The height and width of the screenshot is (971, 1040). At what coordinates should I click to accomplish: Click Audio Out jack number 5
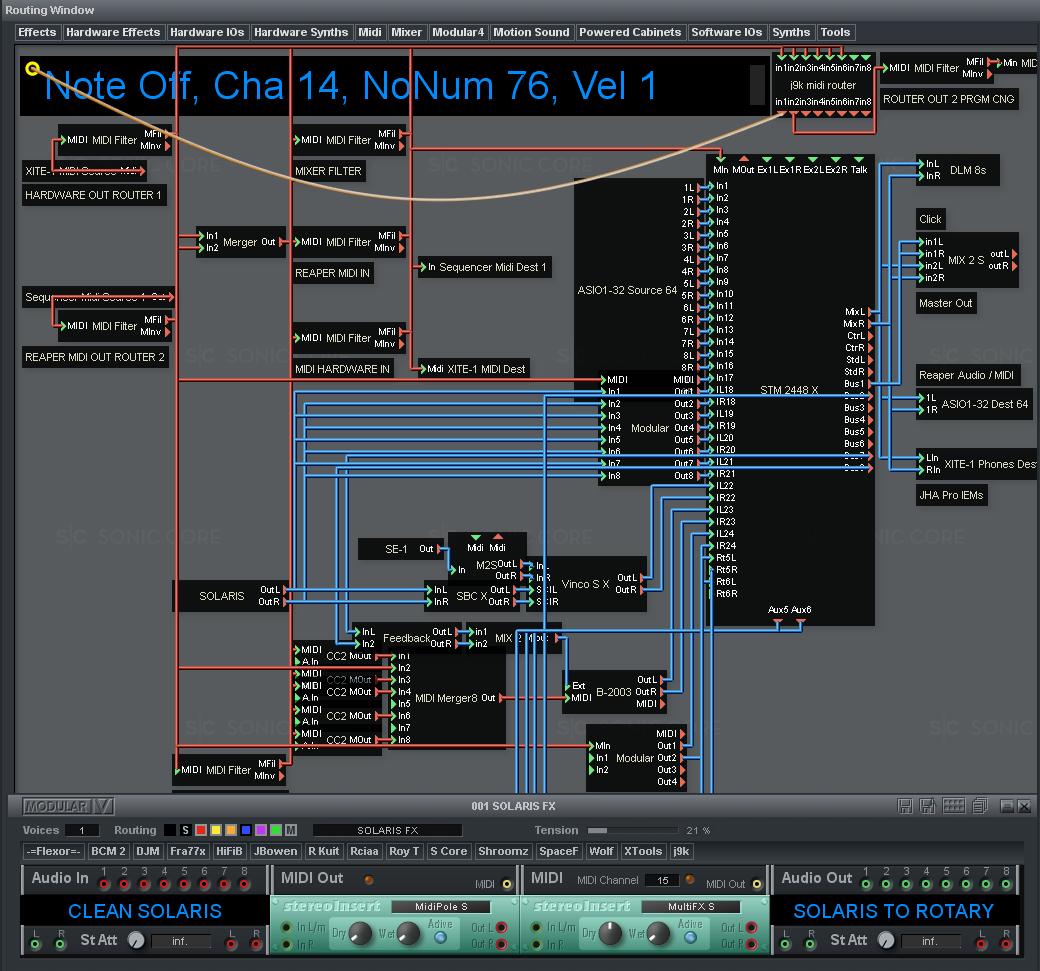pyautogui.click(x=946, y=884)
